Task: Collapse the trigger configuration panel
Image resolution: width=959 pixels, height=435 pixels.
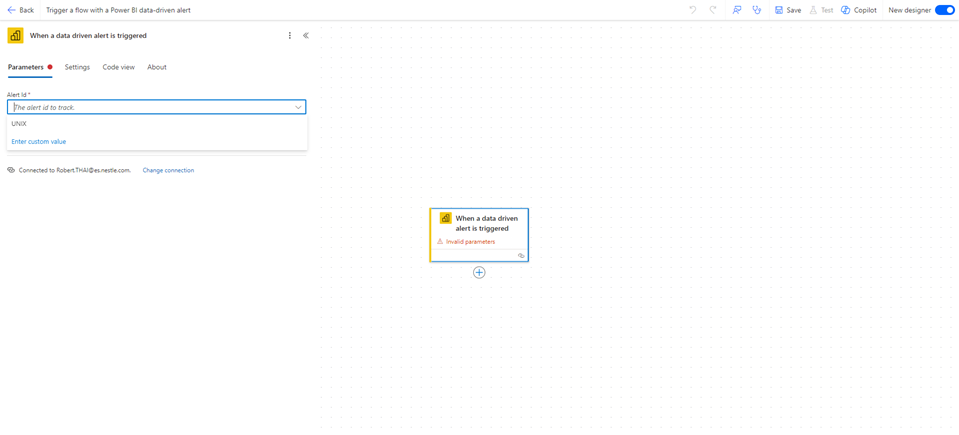Action: pyautogui.click(x=306, y=36)
